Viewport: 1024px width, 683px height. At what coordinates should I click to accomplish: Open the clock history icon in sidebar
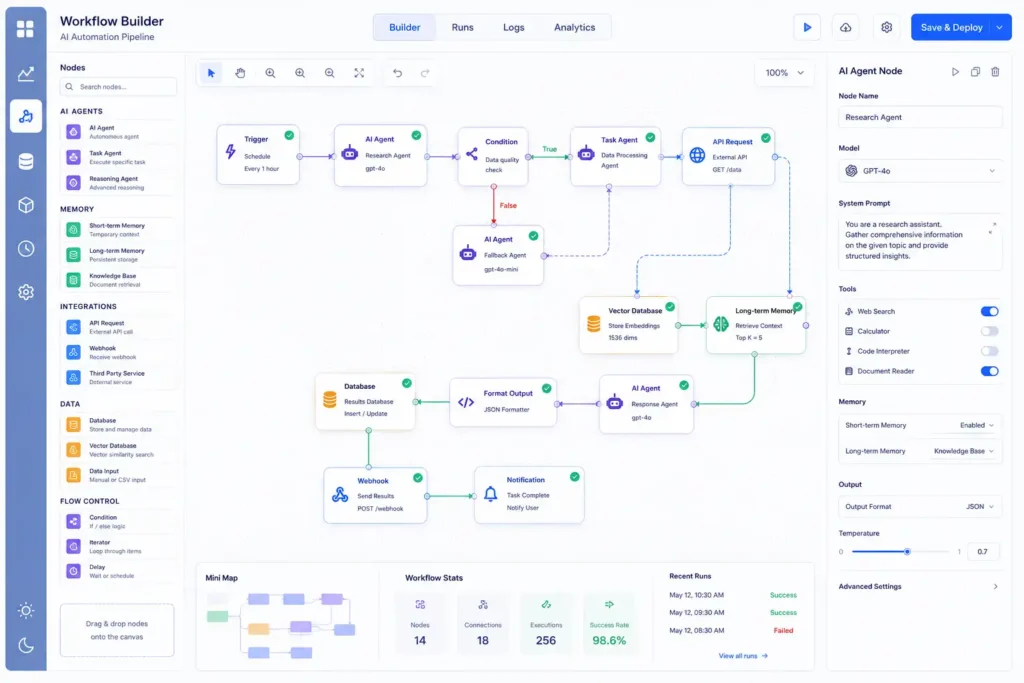coord(26,249)
